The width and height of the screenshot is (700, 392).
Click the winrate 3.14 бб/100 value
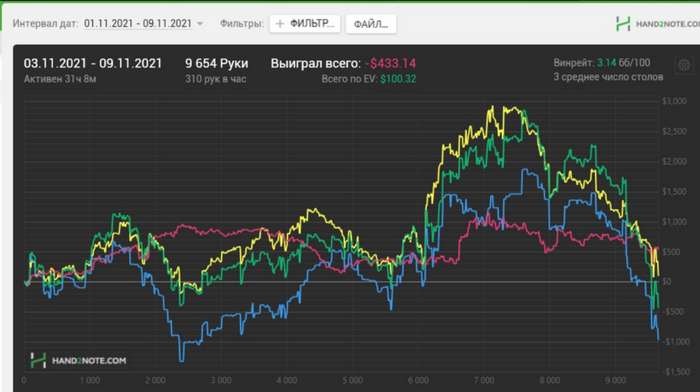click(623, 63)
